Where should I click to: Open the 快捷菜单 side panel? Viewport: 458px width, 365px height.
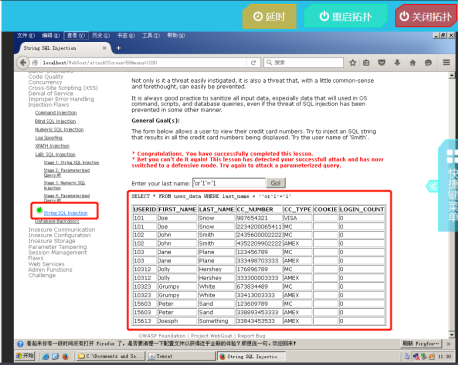pos(449,186)
